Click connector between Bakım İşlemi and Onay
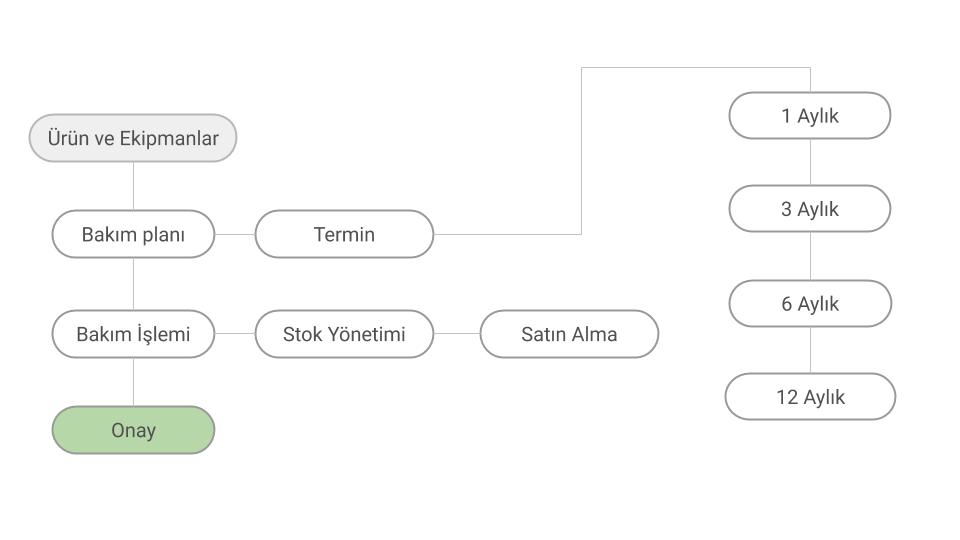This screenshot has height=540, width=960. coord(133,382)
